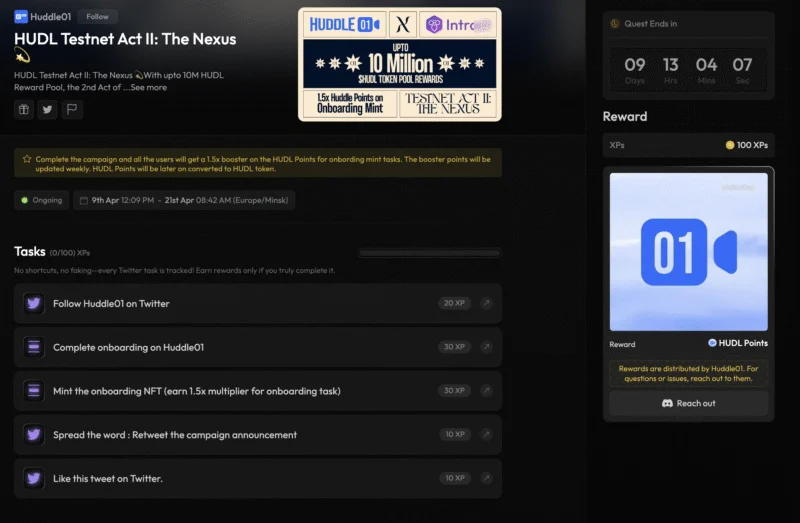Open the HUDL Points reward image

click(x=689, y=252)
